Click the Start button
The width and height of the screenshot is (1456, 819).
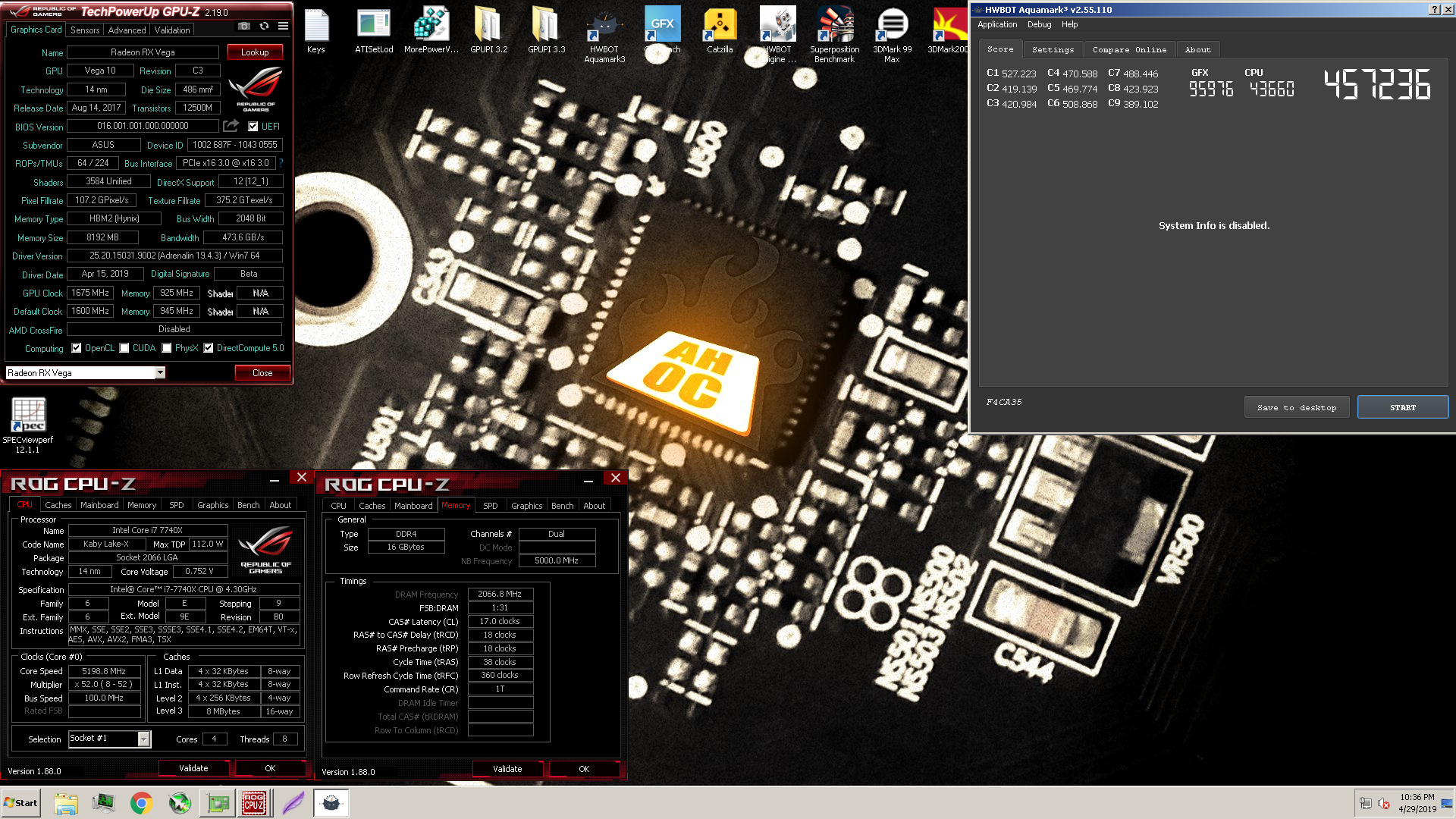pos(20,803)
